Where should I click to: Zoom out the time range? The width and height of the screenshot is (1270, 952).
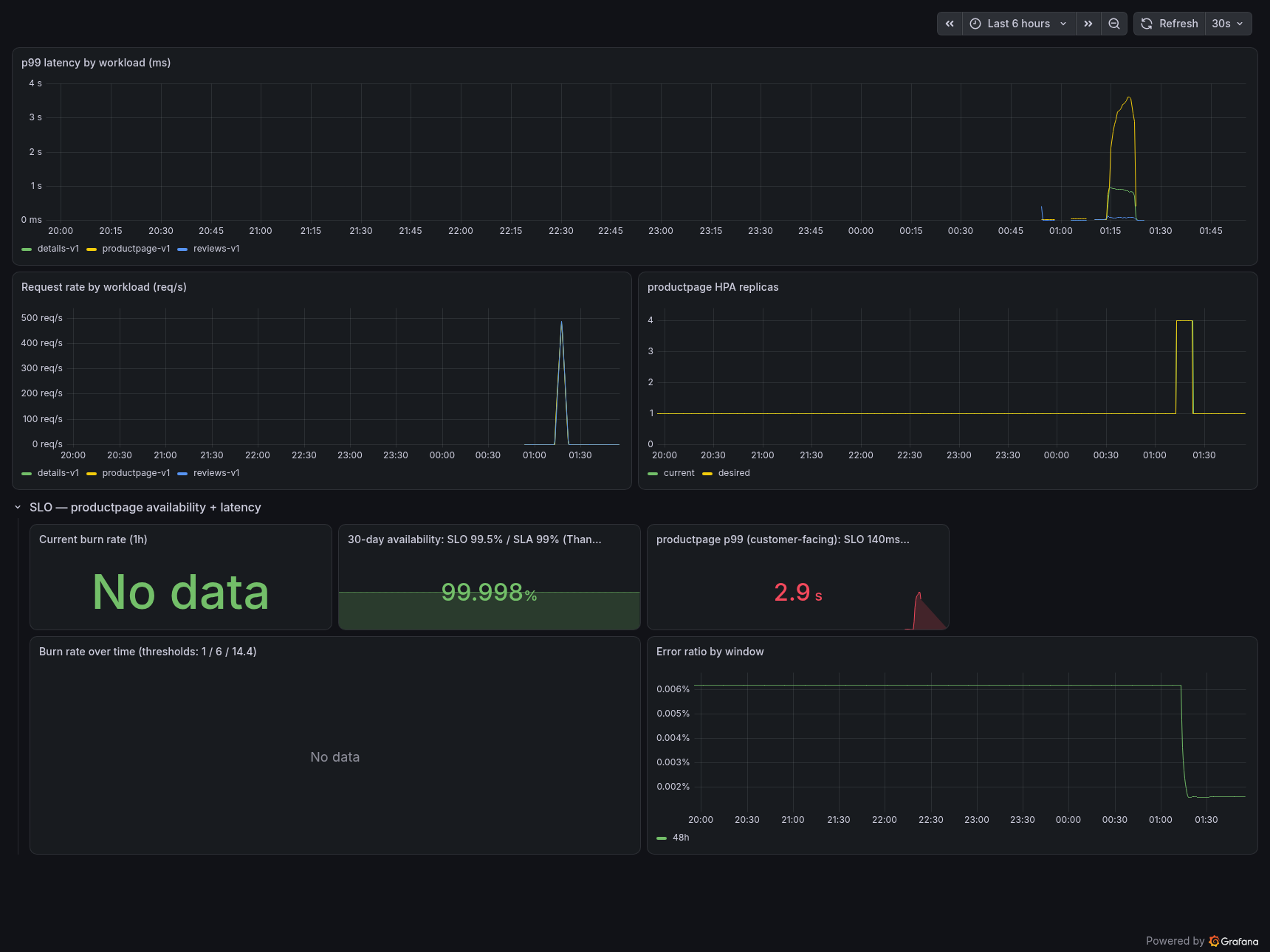point(1114,24)
